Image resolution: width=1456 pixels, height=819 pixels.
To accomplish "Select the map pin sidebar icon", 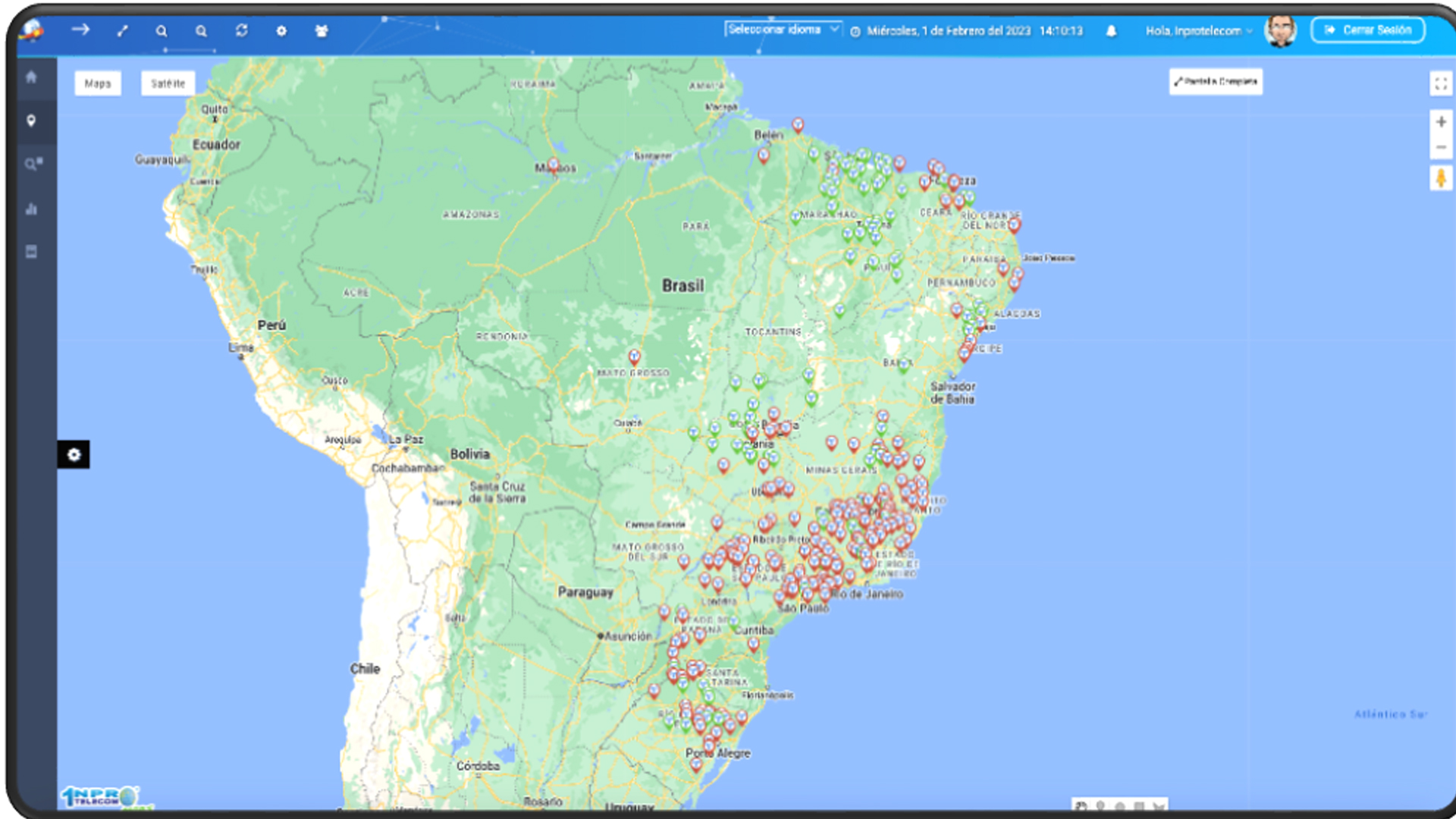I will (x=31, y=121).
